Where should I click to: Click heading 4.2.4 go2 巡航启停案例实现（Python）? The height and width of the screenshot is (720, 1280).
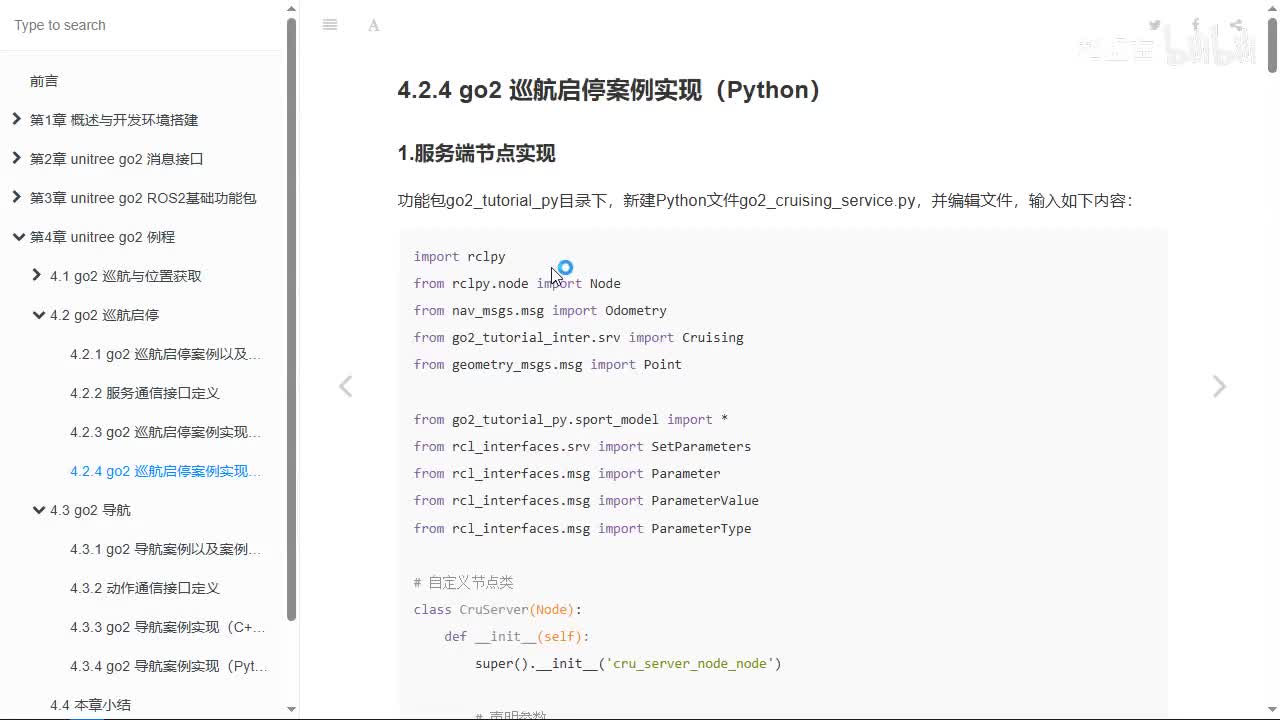coord(612,90)
